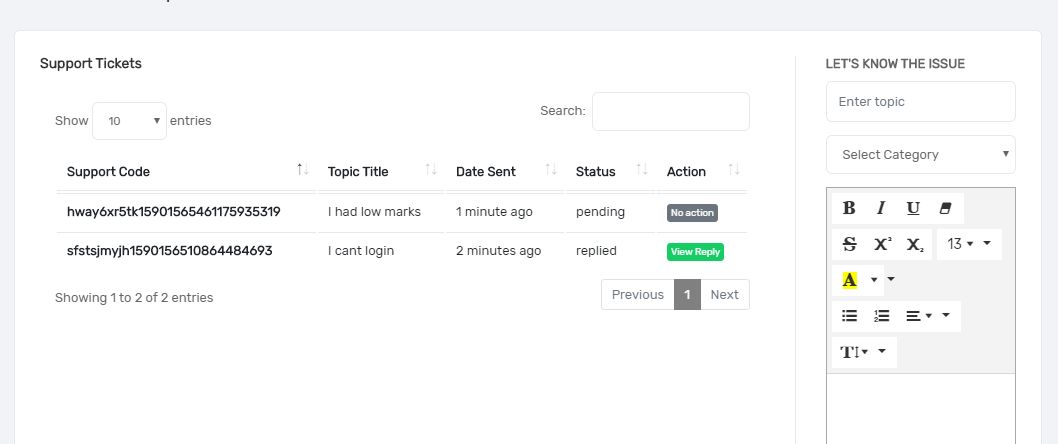Toggle bold formatting in editor
1058x444 pixels.
[x=849, y=208]
